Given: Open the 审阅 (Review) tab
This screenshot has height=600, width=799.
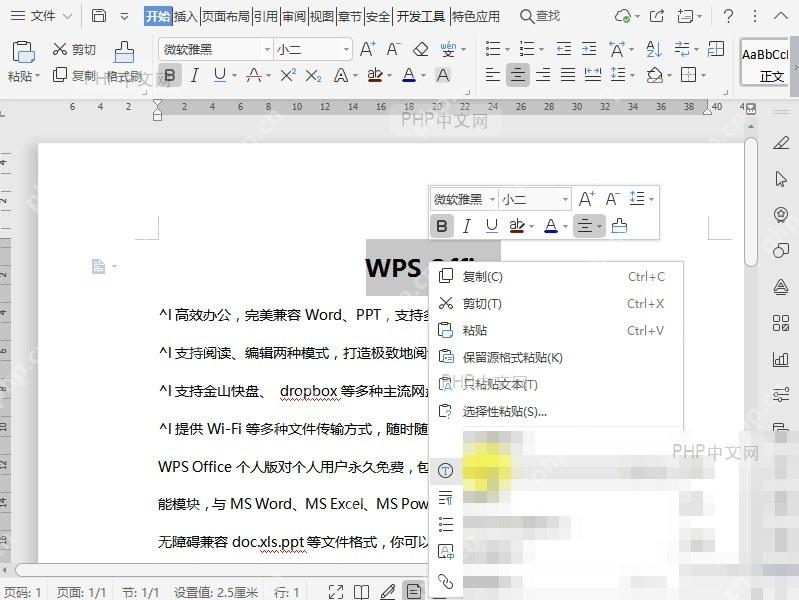Looking at the screenshot, I should coord(295,16).
